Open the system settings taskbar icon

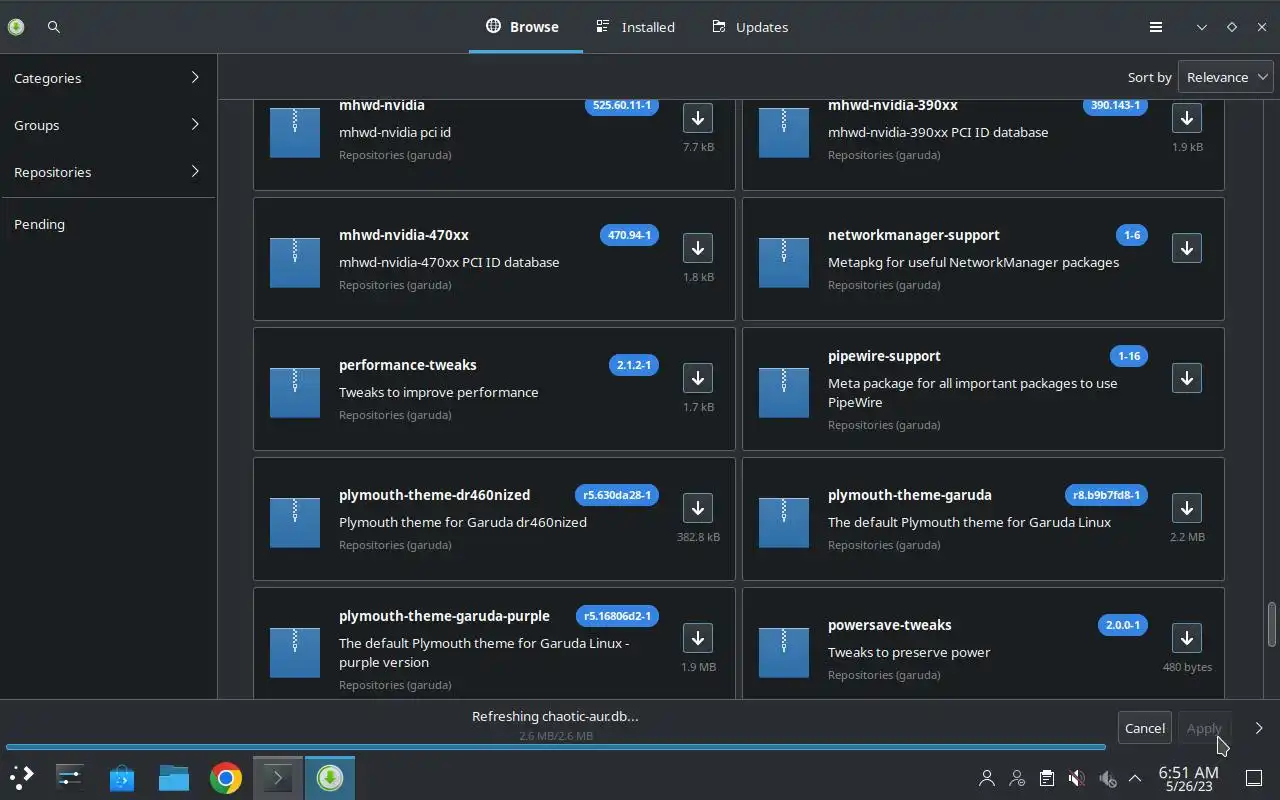[70, 777]
